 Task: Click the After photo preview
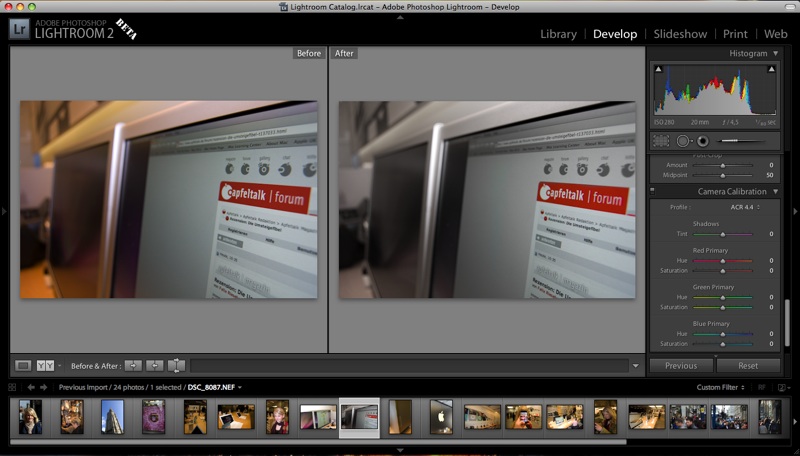pos(487,199)
